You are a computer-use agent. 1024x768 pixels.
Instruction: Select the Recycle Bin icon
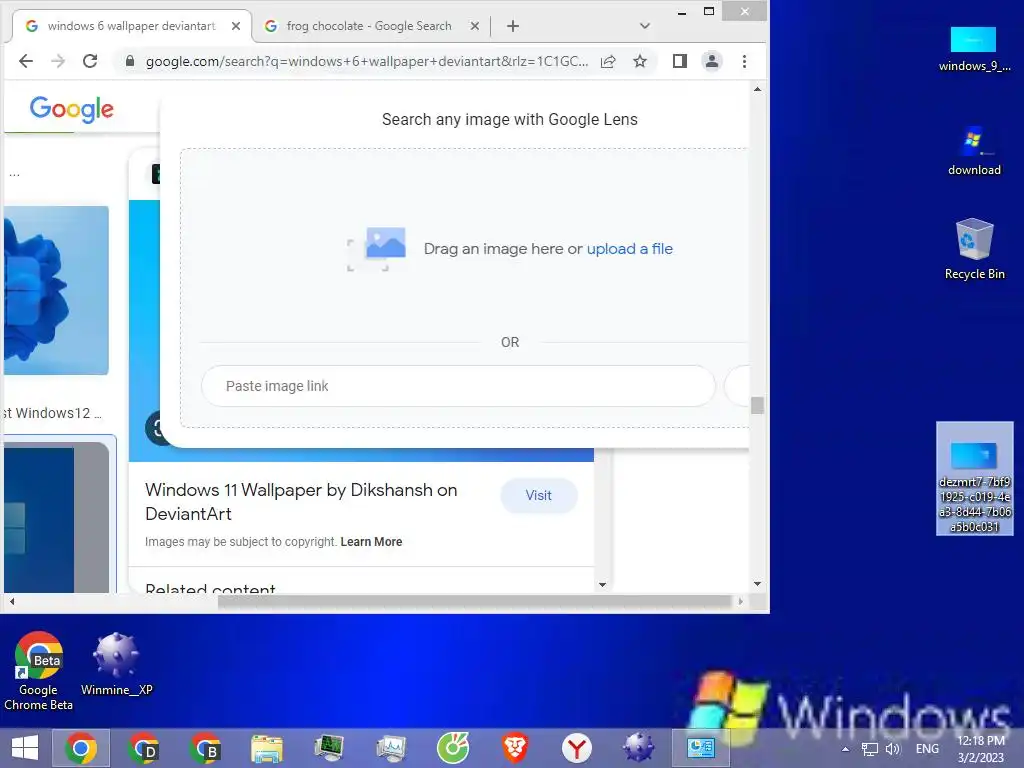pos(974,249)
